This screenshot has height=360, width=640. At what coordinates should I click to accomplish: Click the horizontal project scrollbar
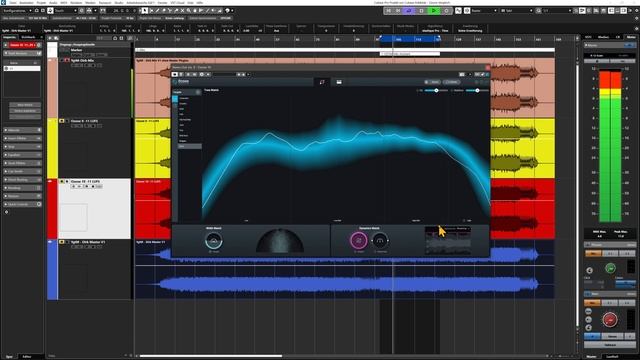pos(210,356)
